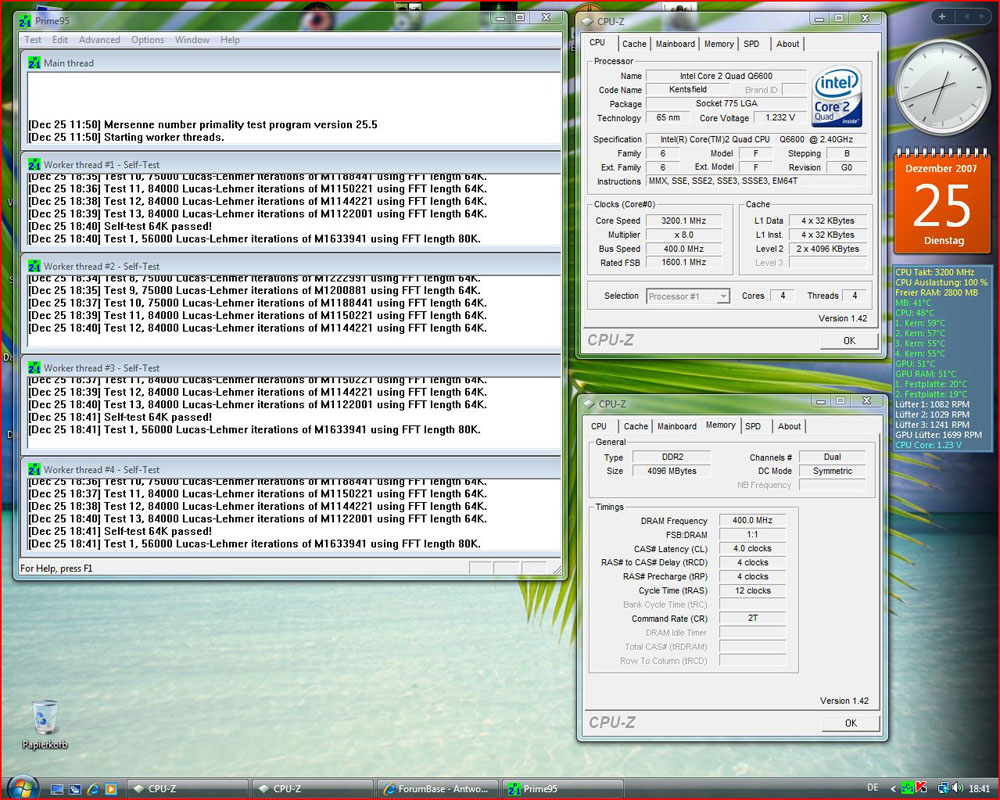
Task: Click first CPU-Z taskbar button
Action: (188, 789)
